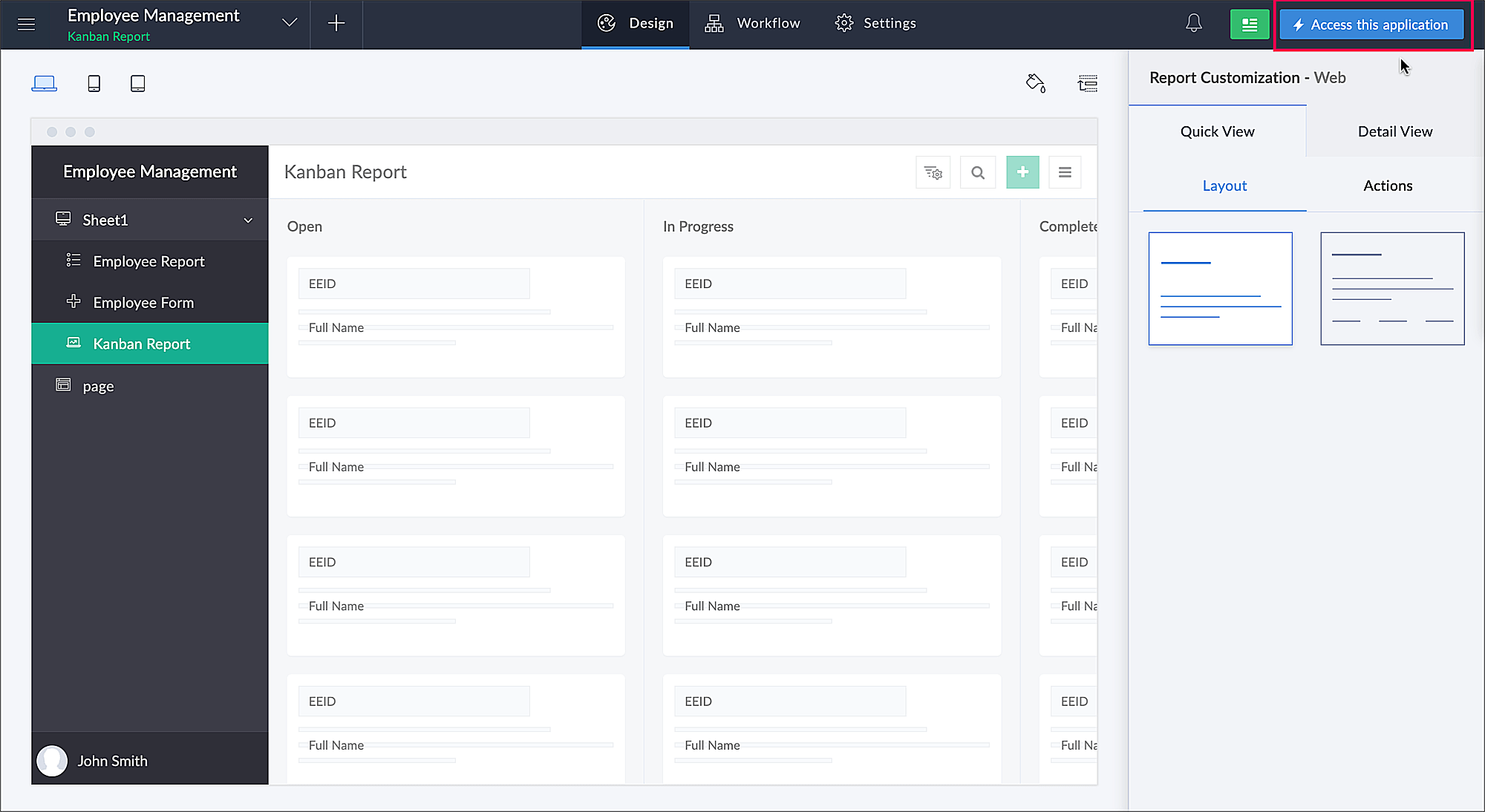Open the notifications bell

[1193, 24]
